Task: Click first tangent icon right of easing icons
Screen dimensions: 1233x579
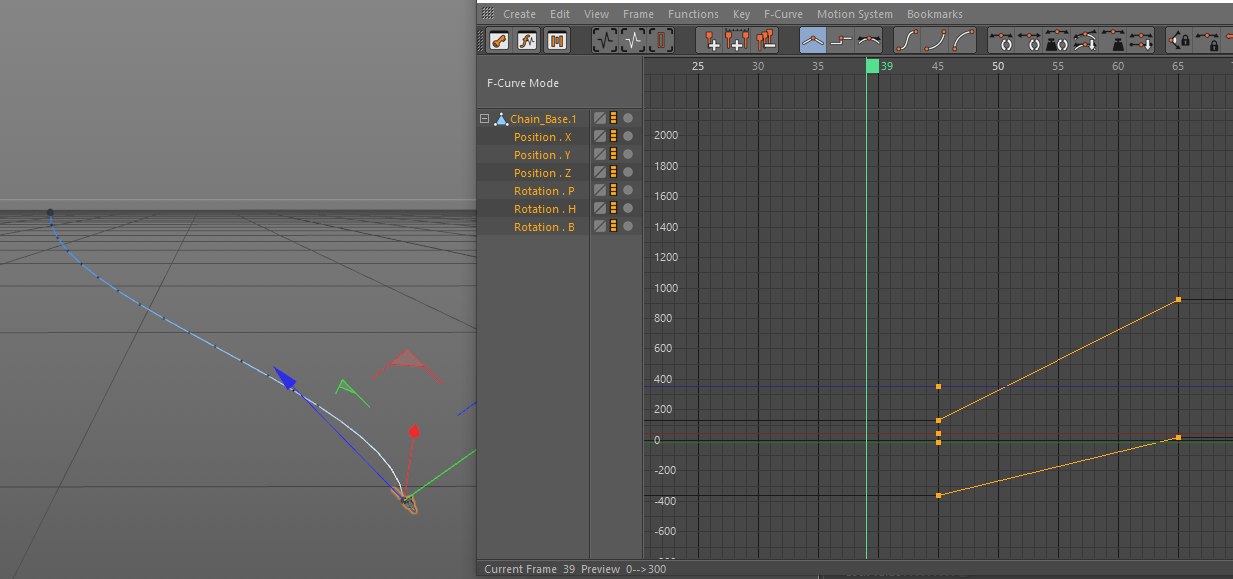Action: (1001, 41)
